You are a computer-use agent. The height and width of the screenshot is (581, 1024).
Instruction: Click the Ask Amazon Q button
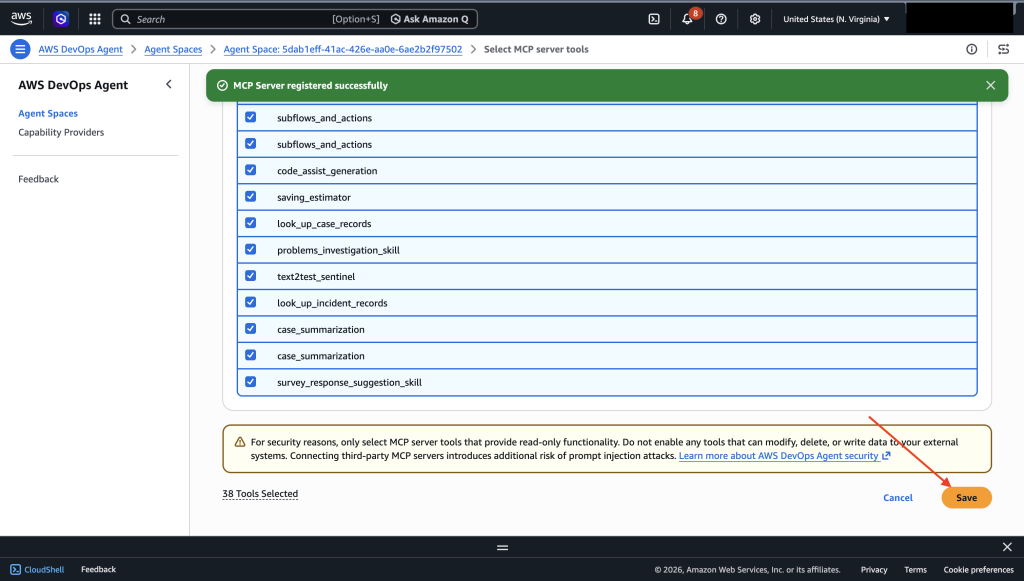(x=430, y=19)
